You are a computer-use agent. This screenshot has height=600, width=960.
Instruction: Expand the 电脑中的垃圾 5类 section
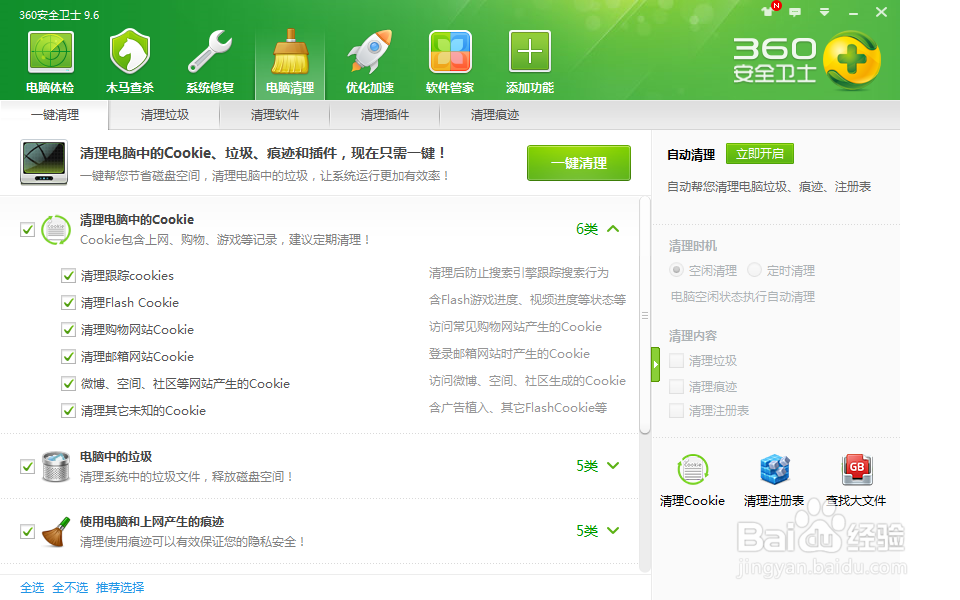pyautogui.click(x=614, y=467)
